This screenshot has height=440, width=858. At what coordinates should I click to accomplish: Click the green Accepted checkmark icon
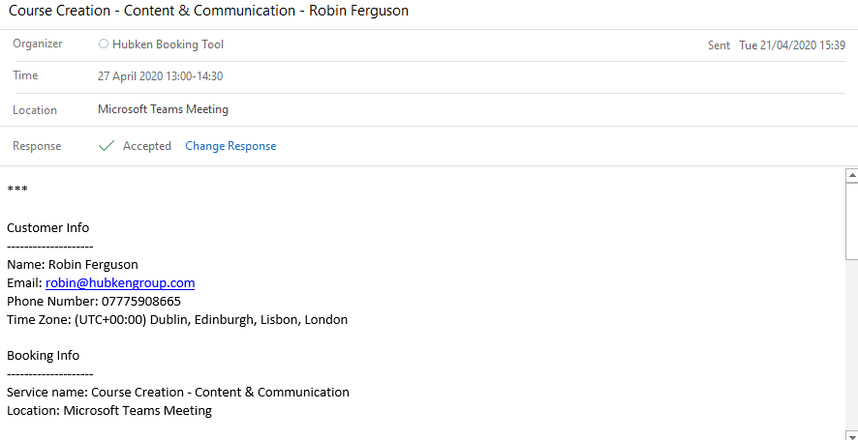coord(106,146)
